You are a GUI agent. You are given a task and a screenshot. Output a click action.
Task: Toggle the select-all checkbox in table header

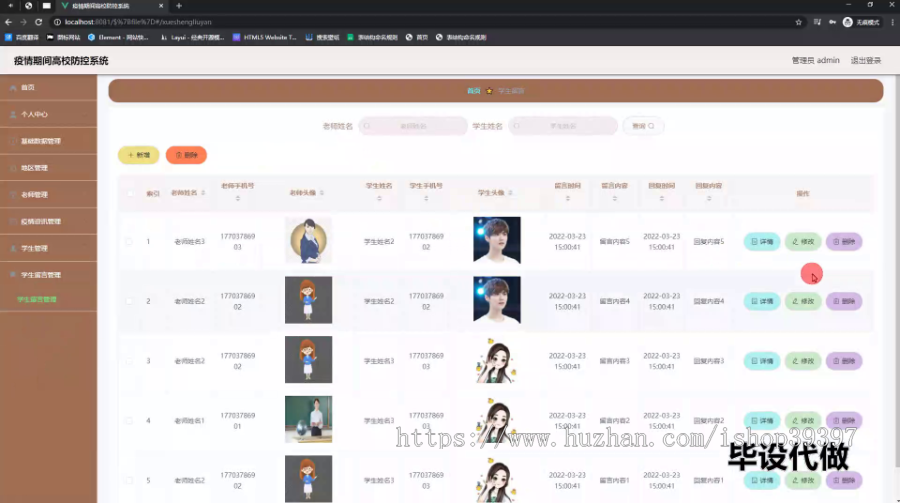pyautogui.click(x=130, y=194)
